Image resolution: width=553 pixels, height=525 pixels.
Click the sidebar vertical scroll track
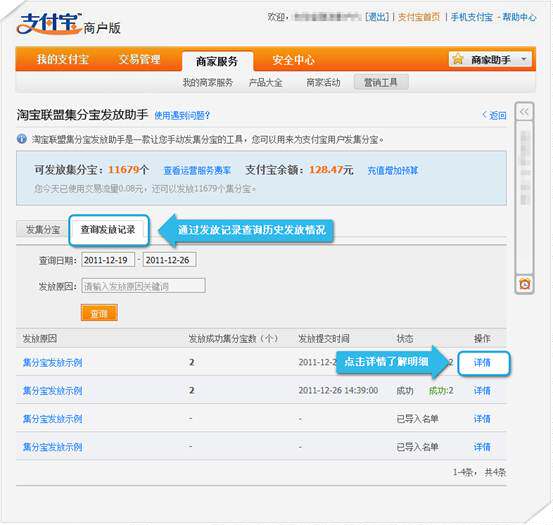[524, 197]
